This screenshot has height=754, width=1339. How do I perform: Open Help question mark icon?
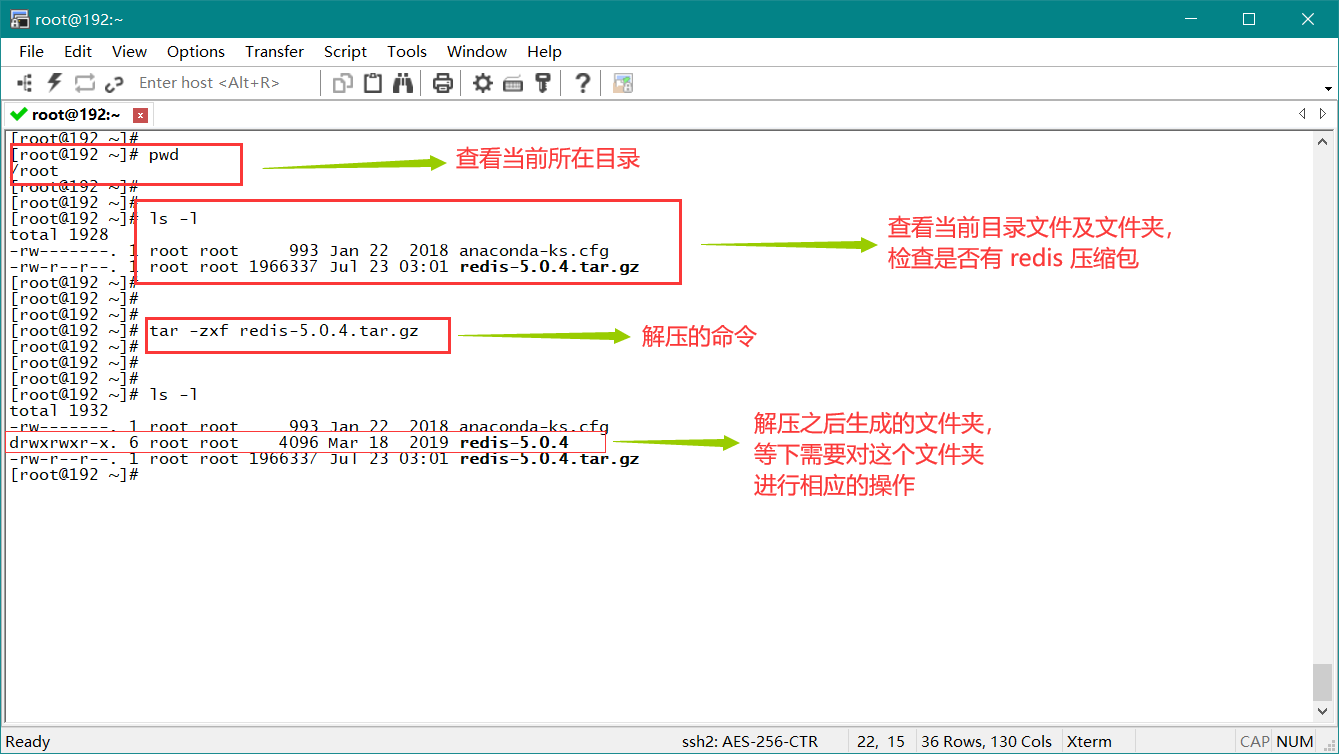[583, 83]
